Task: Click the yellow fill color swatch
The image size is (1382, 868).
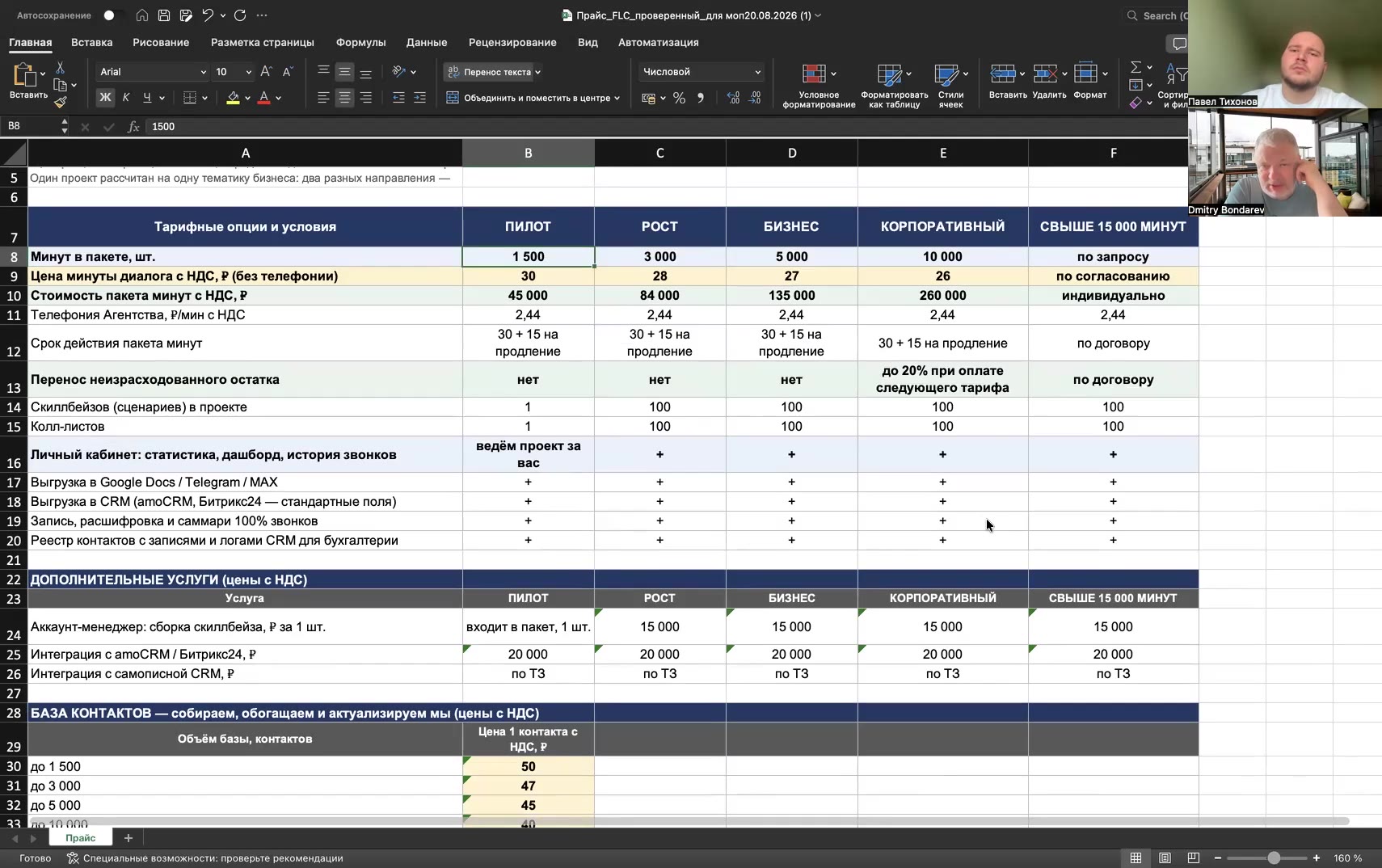Action: pyautogui.click(x=233, y=98)
